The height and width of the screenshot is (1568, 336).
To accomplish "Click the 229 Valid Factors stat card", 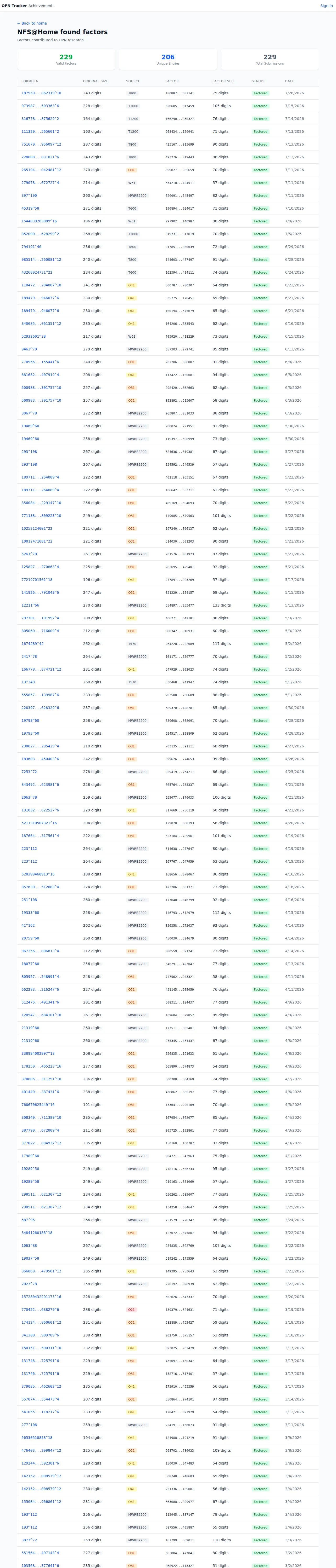I will 66,59.
